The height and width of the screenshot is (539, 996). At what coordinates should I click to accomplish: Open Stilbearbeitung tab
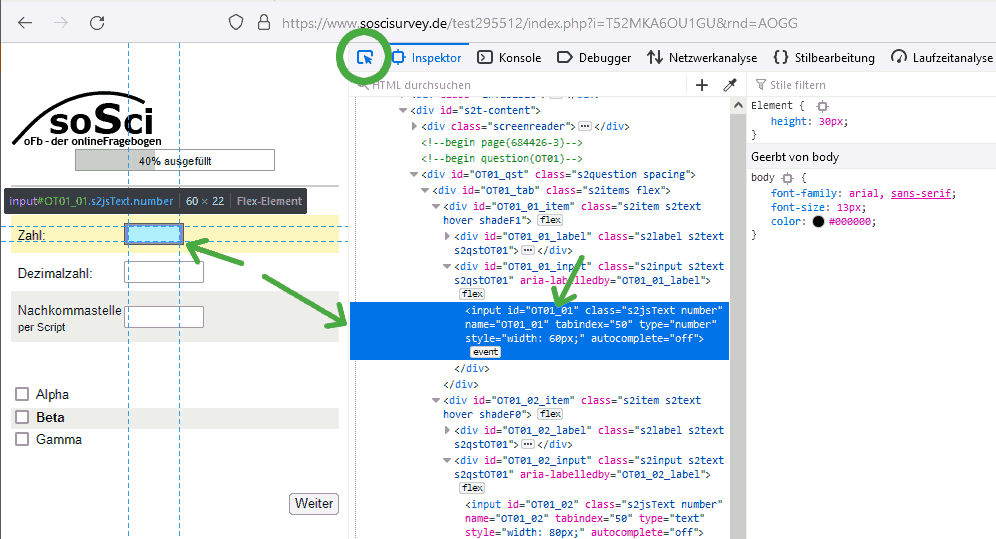(824, 58)
